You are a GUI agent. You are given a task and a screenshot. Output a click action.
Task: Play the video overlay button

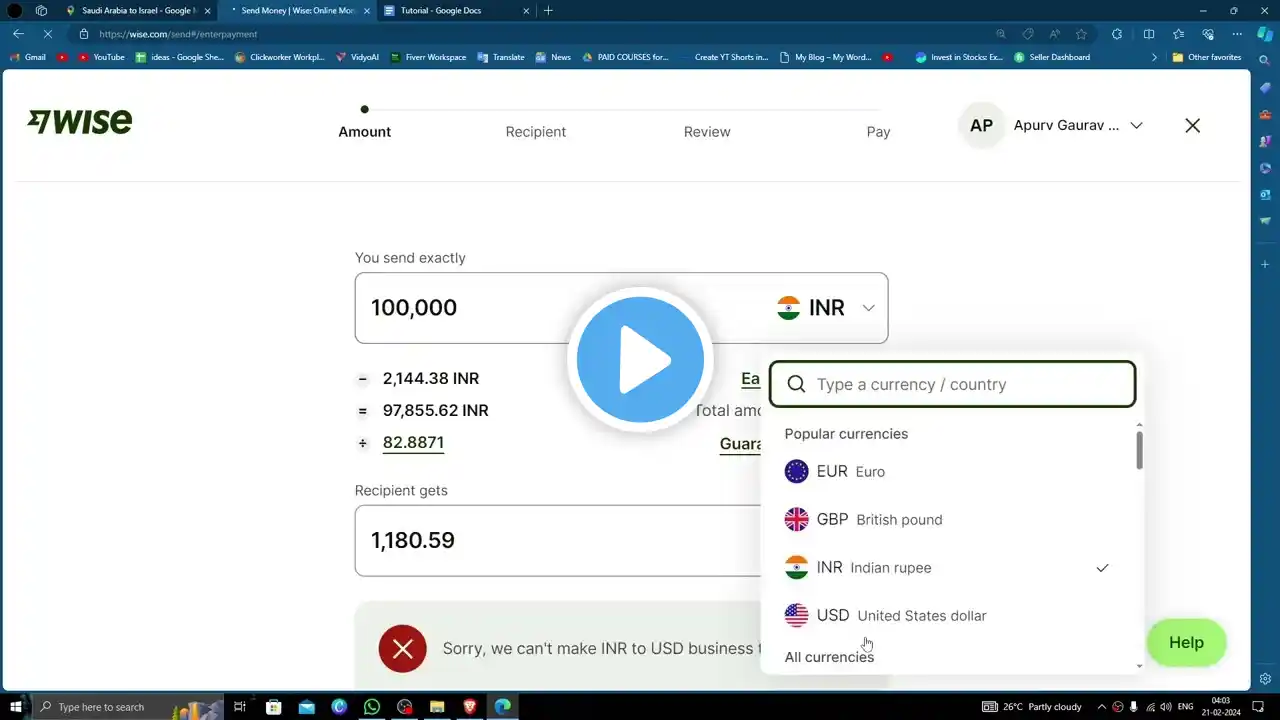[x=640, y=360]
